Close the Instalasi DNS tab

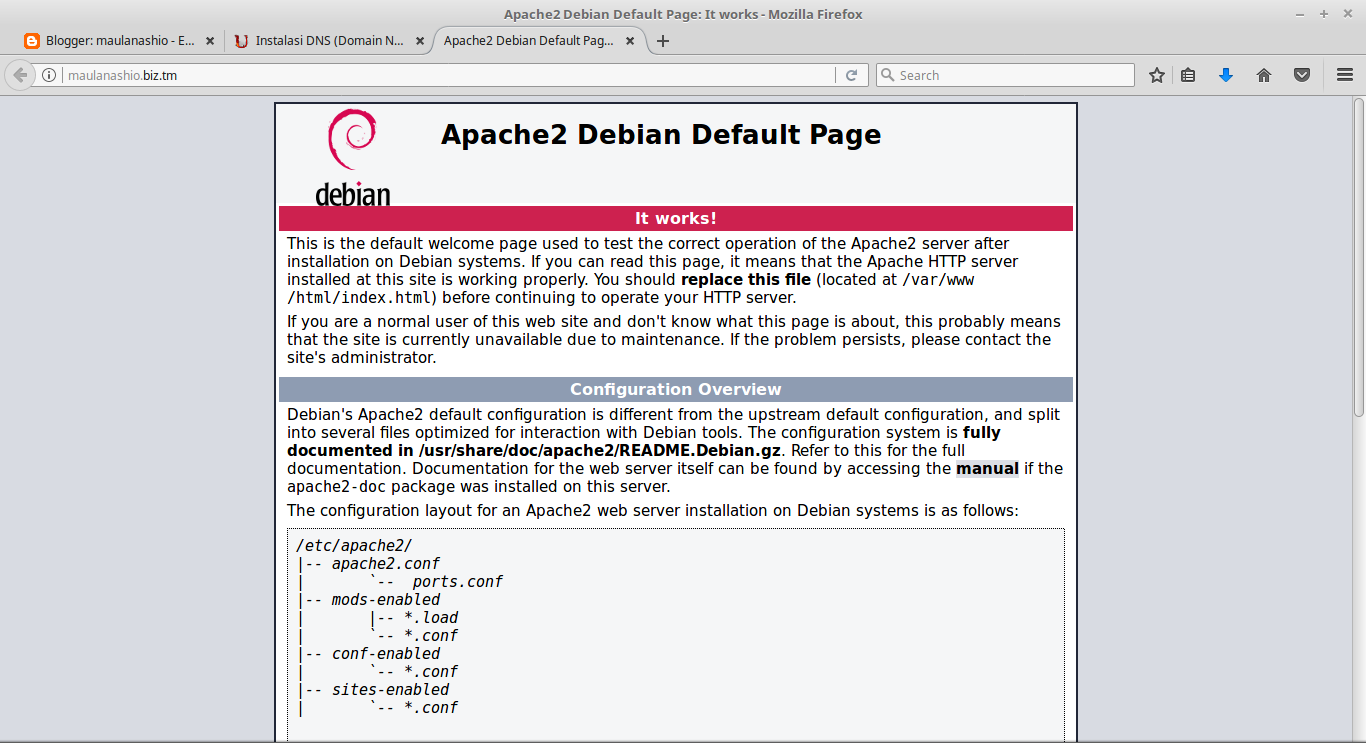tap(420, 41)
